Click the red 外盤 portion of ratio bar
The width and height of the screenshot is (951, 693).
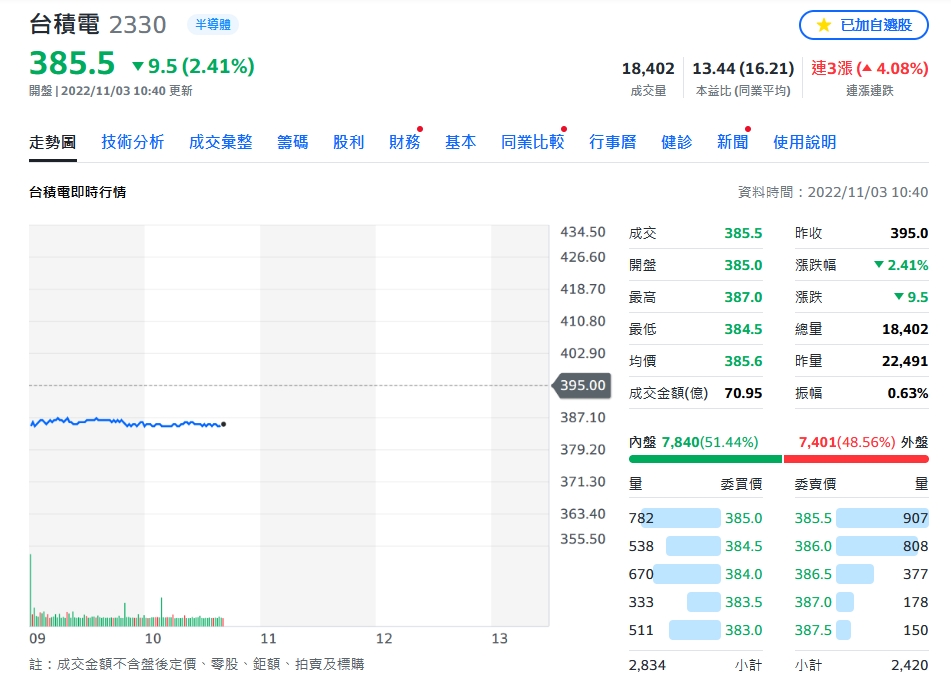[856, 460]
